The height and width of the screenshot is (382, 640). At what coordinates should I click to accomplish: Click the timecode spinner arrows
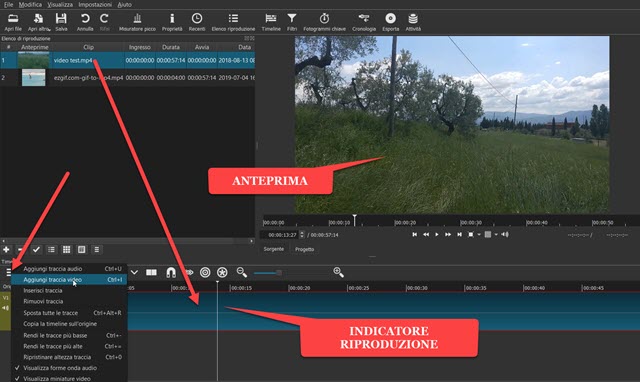point(302,235)
